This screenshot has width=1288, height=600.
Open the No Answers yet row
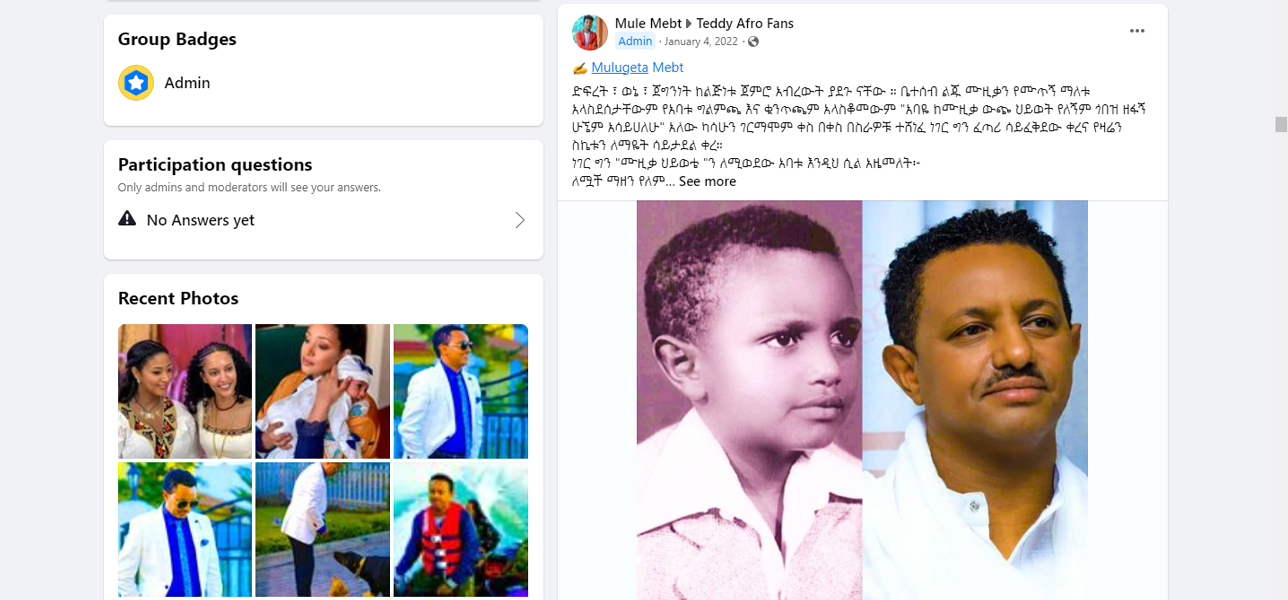tap(323, 220)
